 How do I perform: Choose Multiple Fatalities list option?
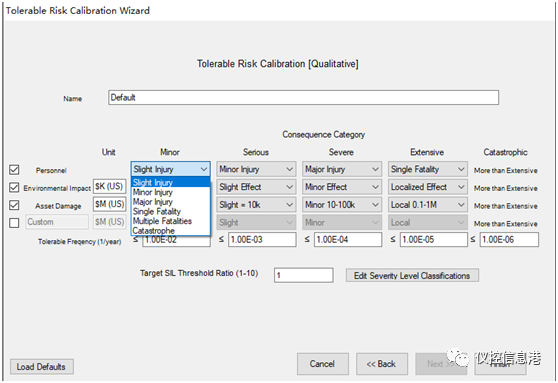pyautogui.click(x=170, y=221)
